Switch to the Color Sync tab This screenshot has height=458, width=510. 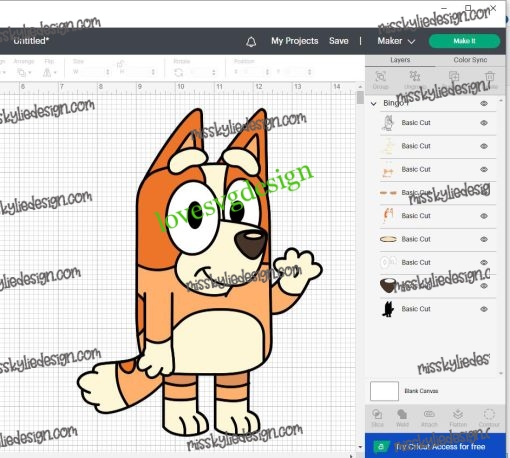click(x=470, y=60)
